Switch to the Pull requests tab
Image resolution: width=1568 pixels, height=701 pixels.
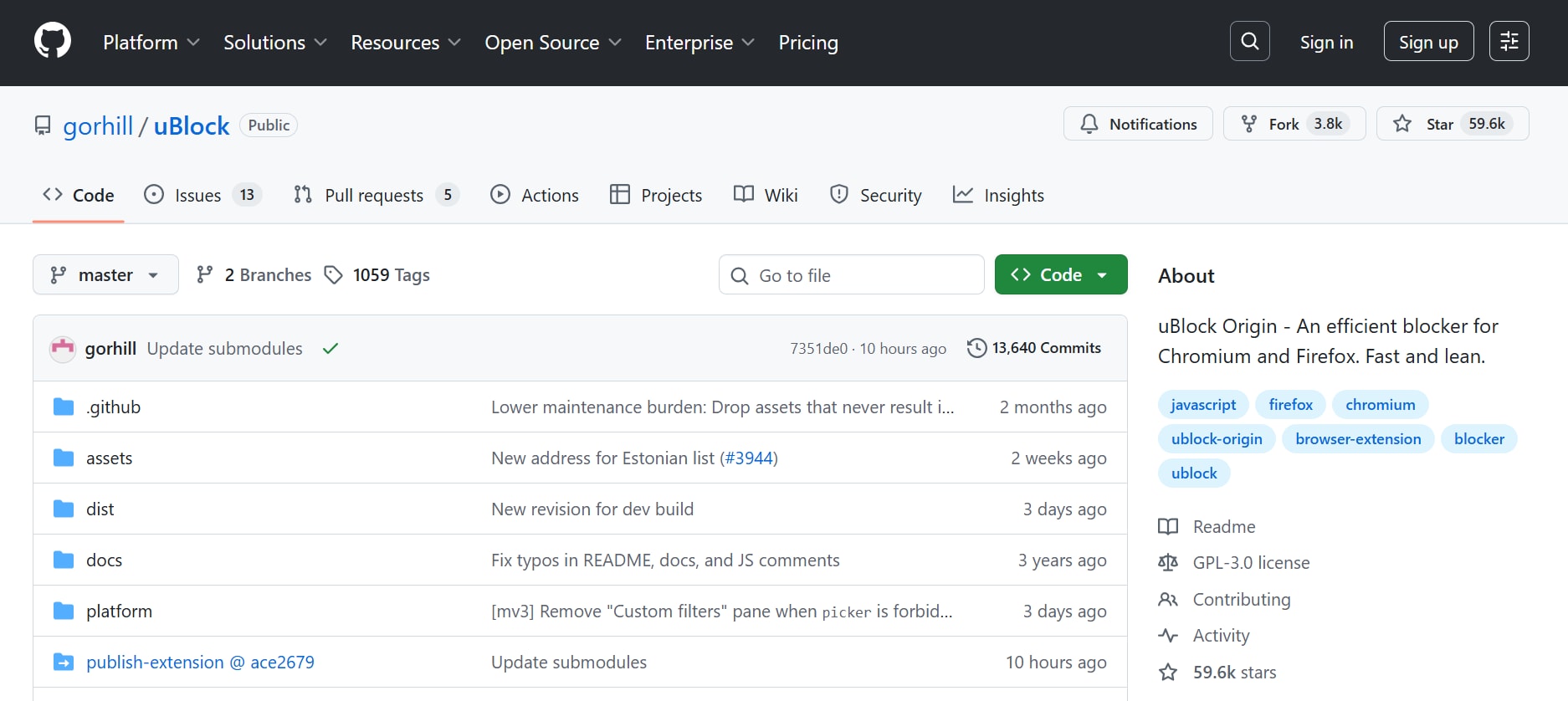pyautogui.click(x=376, y=195)
